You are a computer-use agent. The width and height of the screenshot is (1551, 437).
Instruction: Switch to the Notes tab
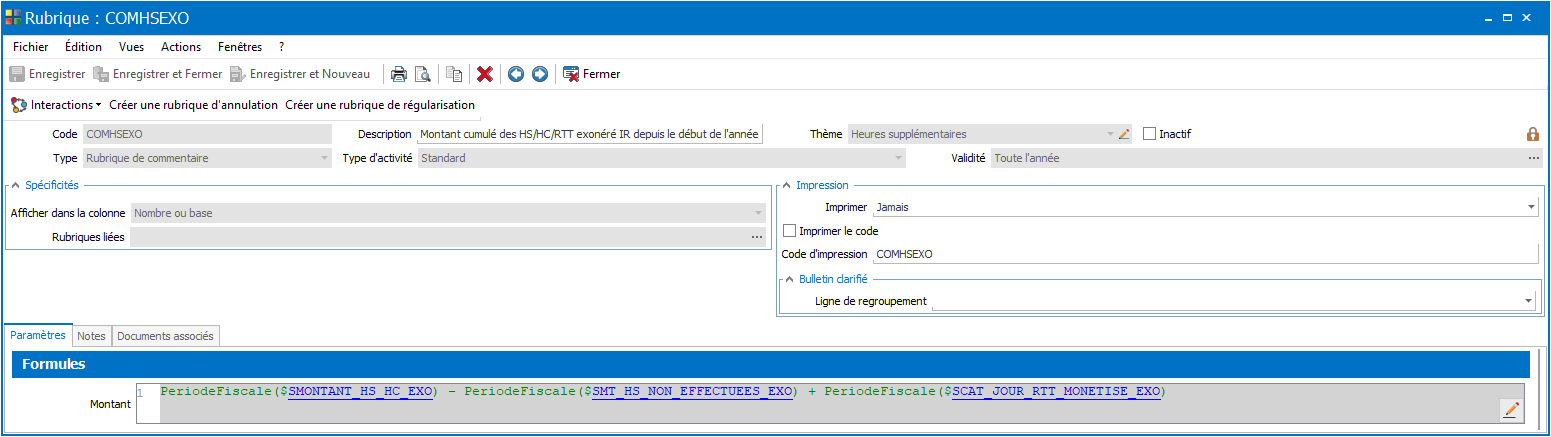pyautogui.click(x=91, y=337)
